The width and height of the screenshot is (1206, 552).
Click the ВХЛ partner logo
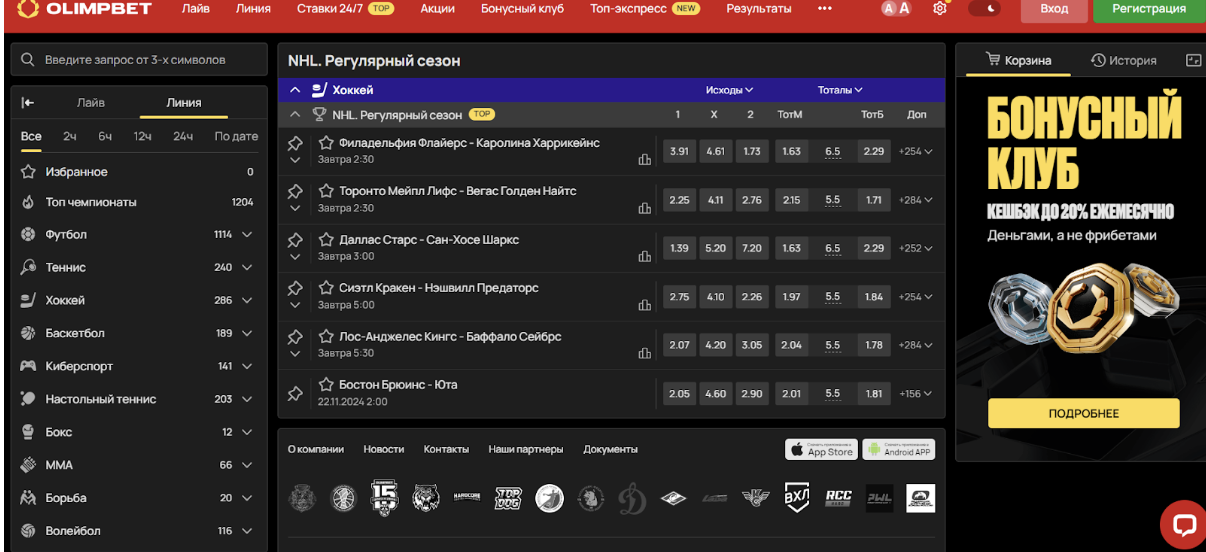[796, 497]
